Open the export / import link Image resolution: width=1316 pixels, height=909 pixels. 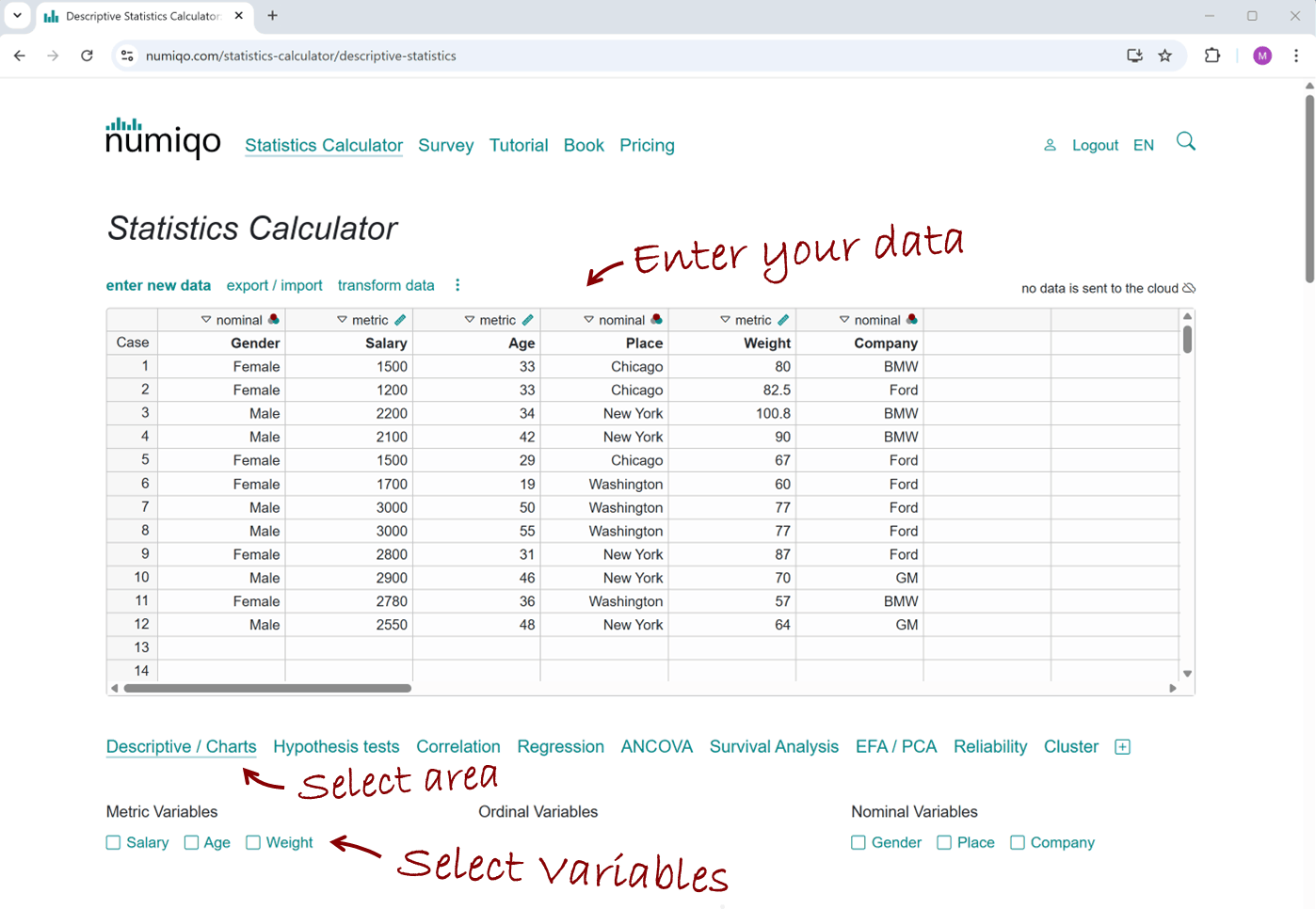click(274, 285)
